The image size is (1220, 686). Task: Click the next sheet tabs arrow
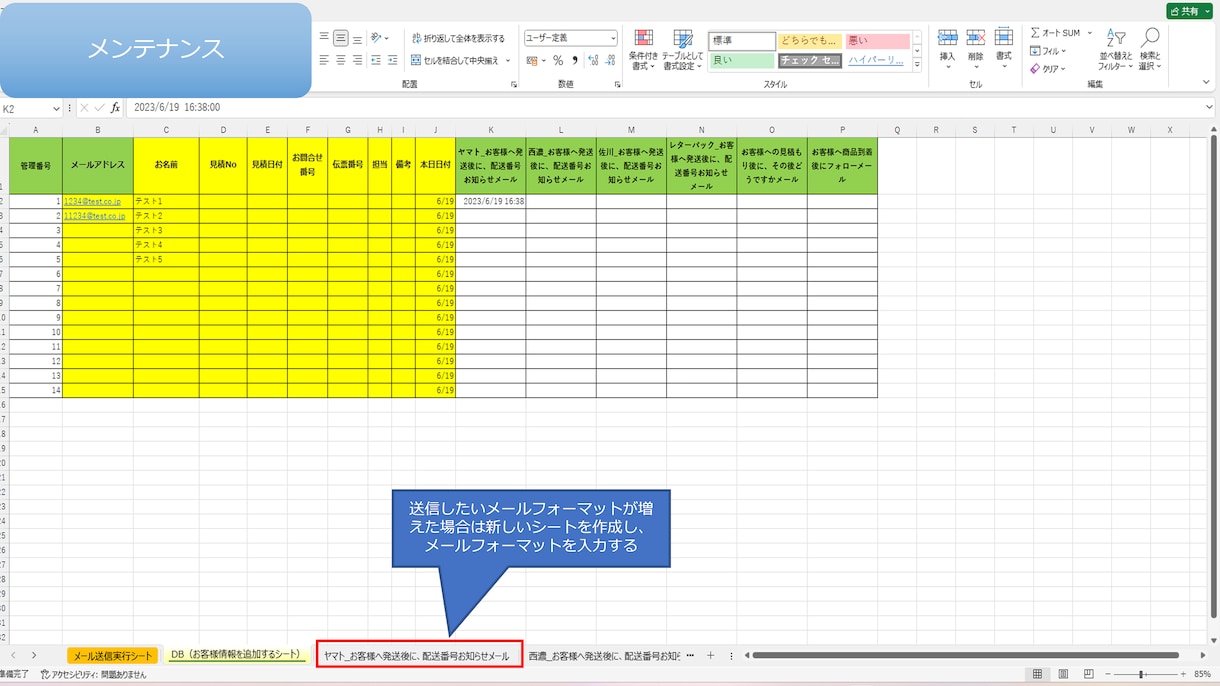pos(34,656)
